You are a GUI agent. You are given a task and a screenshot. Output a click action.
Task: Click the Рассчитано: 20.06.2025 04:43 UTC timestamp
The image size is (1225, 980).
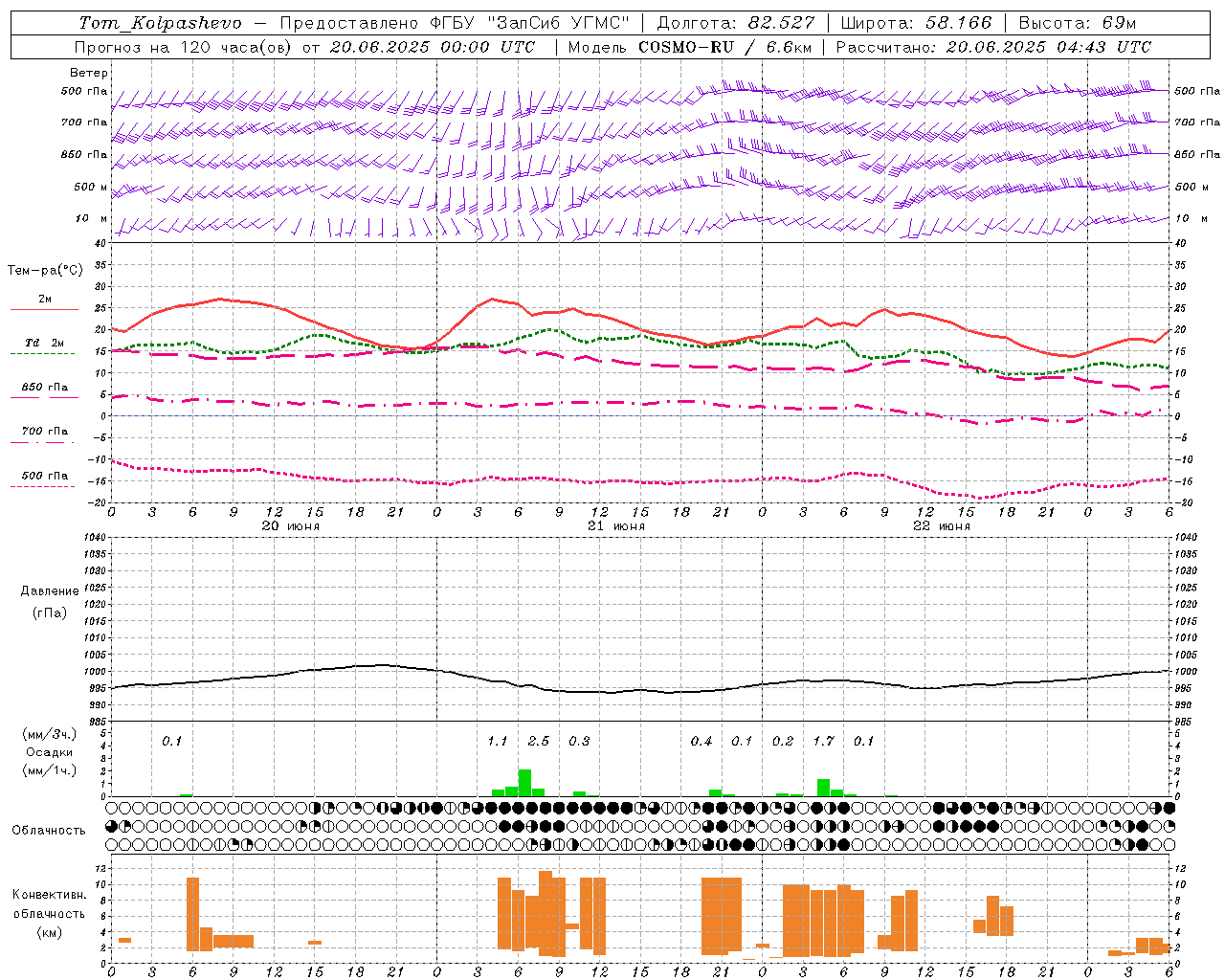tap(993, 47)
